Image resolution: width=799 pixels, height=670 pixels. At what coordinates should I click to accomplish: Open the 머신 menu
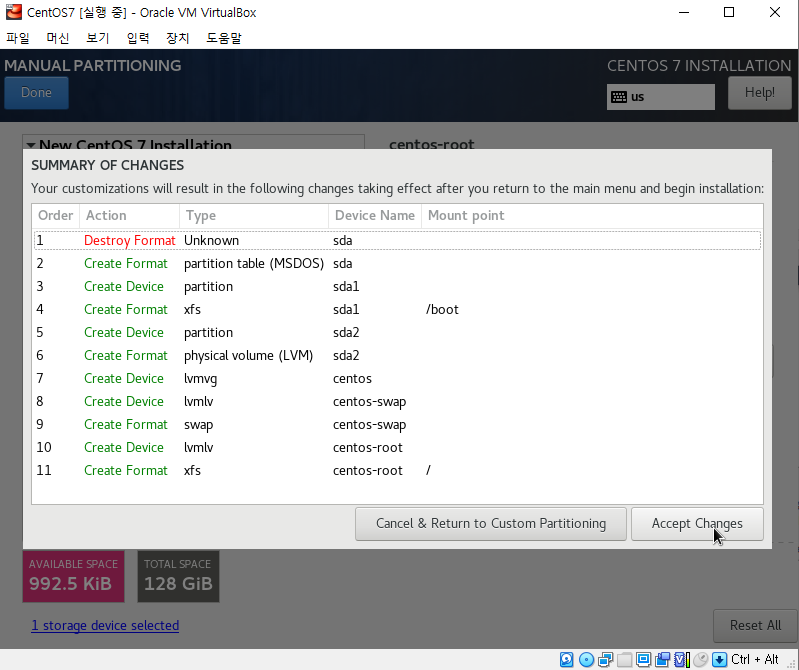(58, 38)
